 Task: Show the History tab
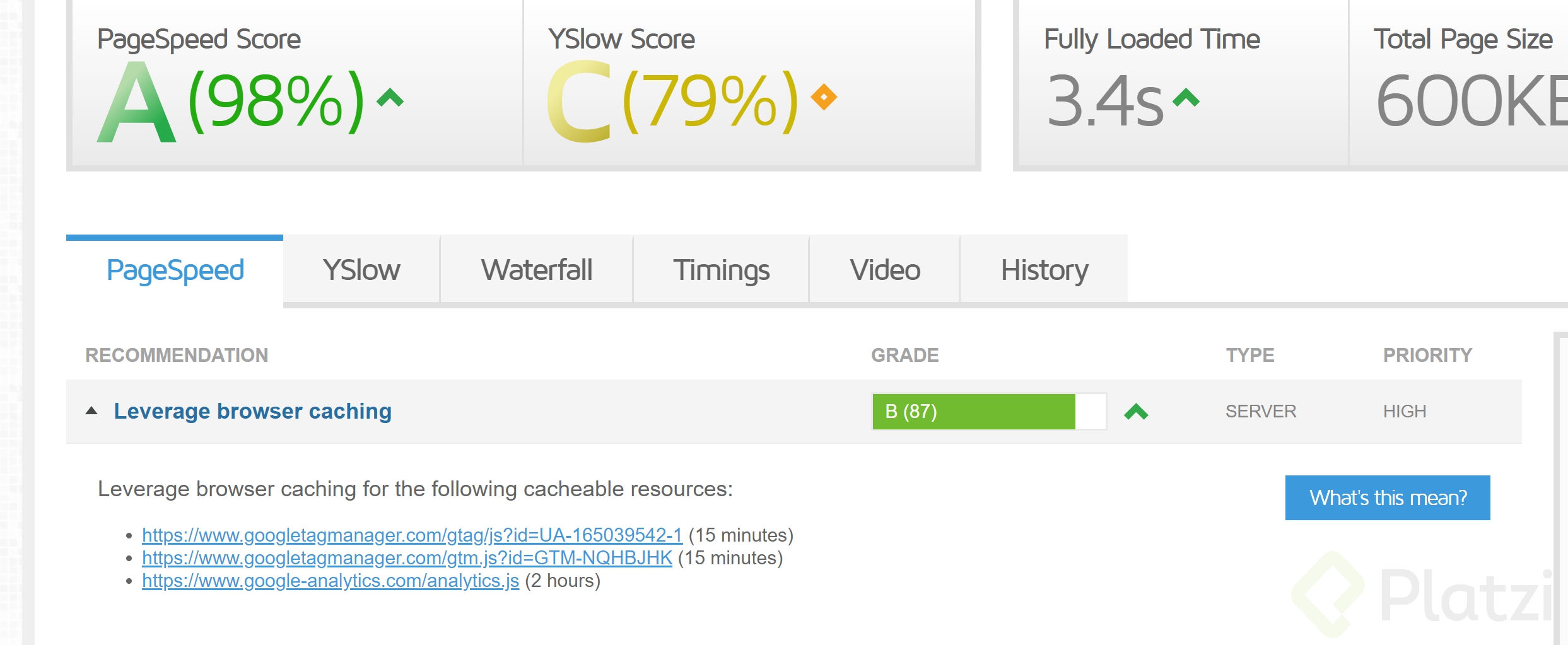tap(1044, 270)
